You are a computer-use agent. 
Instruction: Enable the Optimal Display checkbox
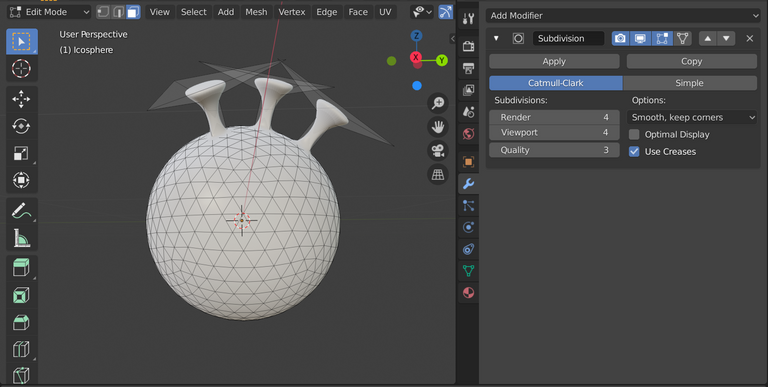pyautogui.click(x=634, y=134)
